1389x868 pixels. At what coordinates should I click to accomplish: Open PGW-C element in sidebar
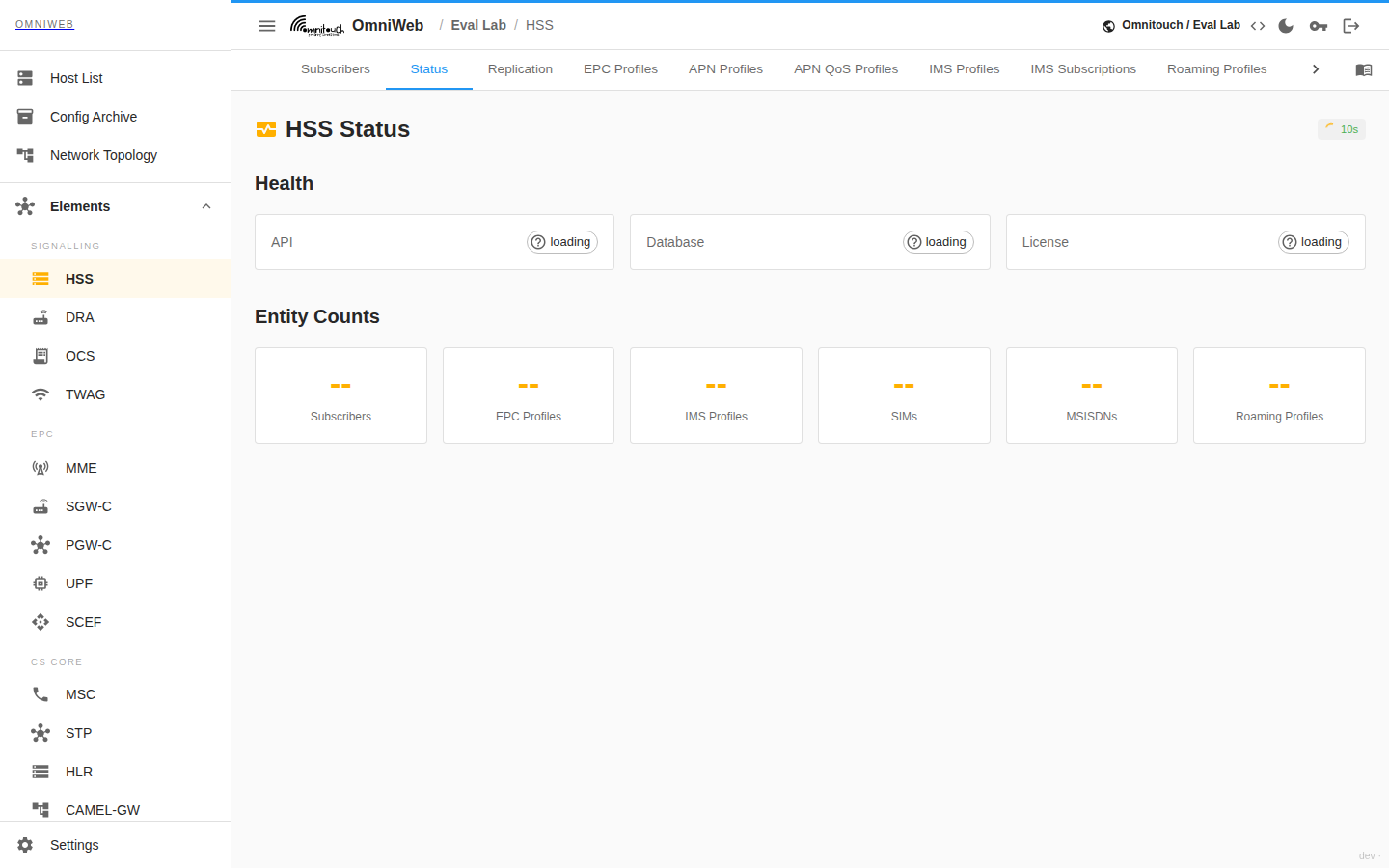point(116,545)
